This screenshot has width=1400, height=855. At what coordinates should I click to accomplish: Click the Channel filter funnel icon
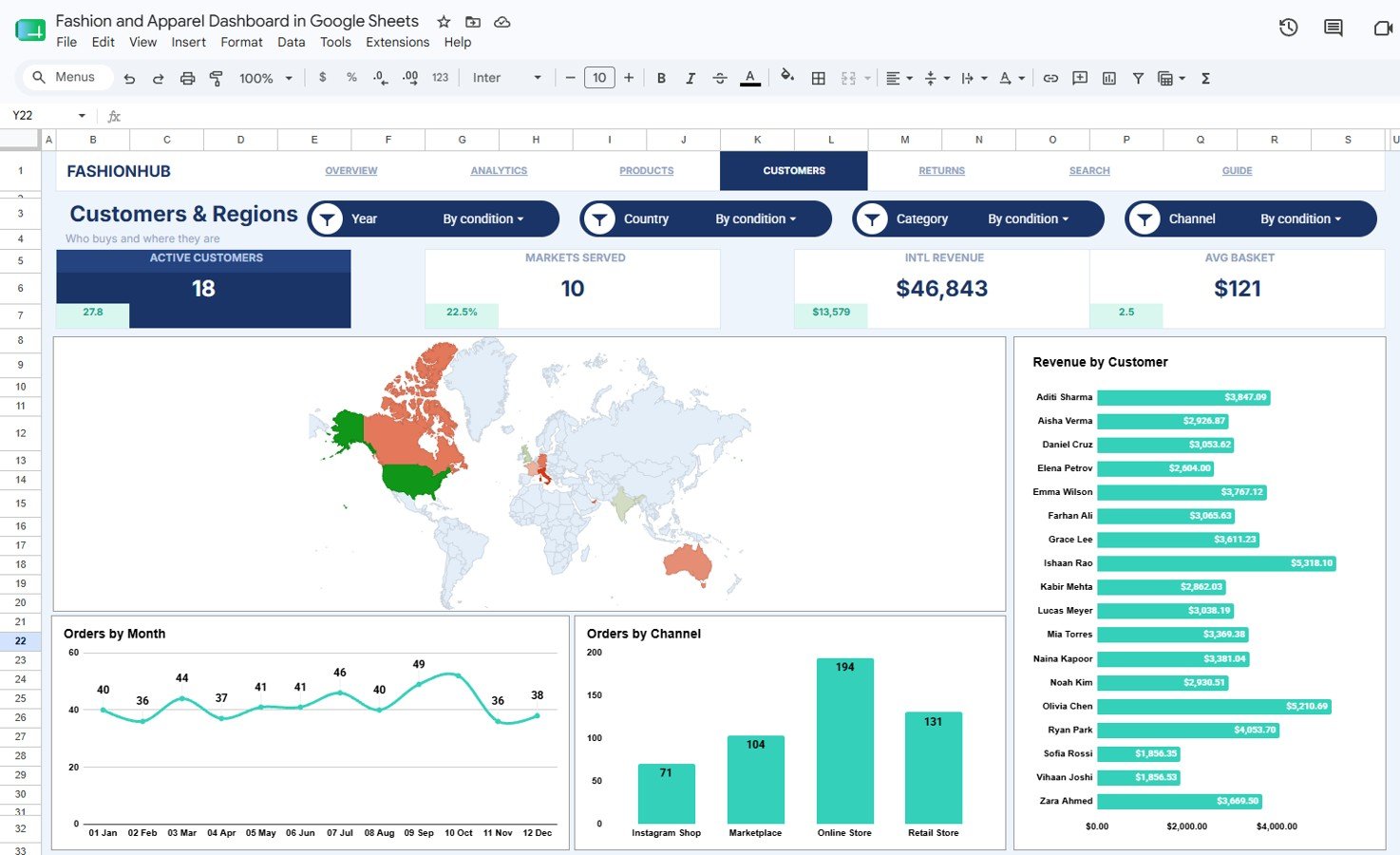pos(1145,218)
